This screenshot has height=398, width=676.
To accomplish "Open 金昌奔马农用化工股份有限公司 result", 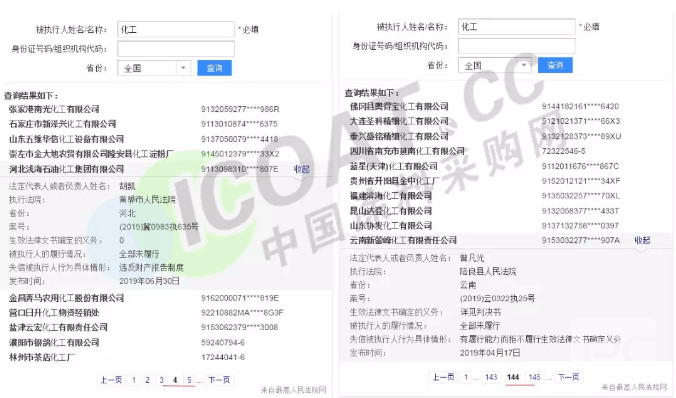I will coord(66,298).
